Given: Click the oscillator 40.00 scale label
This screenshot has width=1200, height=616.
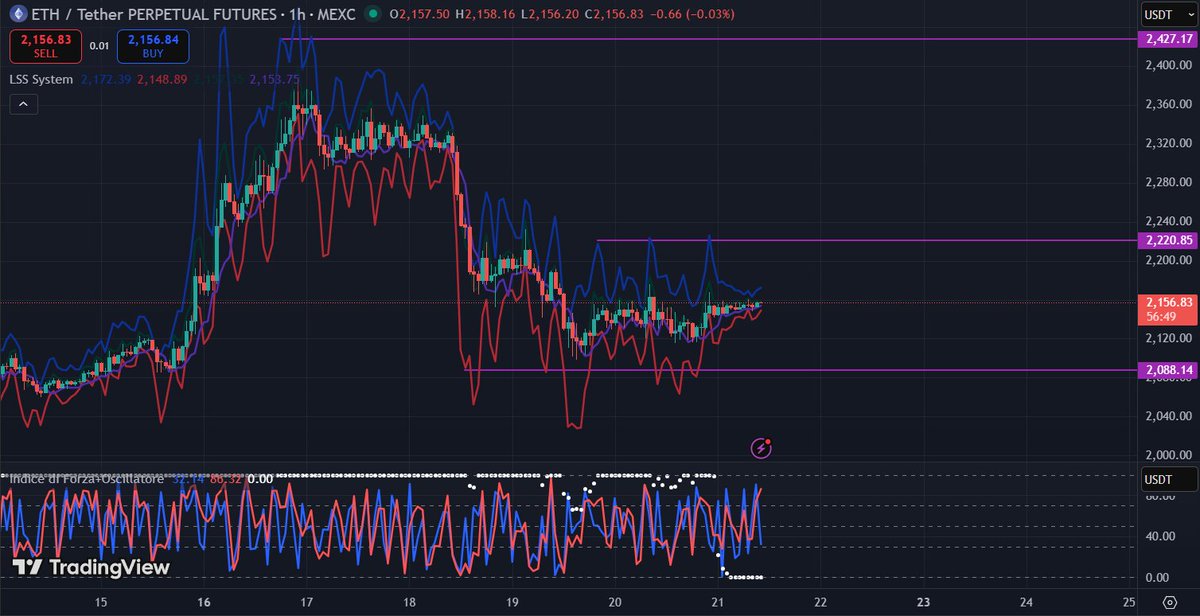Looking at the screenshot, I should tap(1160, 536).
